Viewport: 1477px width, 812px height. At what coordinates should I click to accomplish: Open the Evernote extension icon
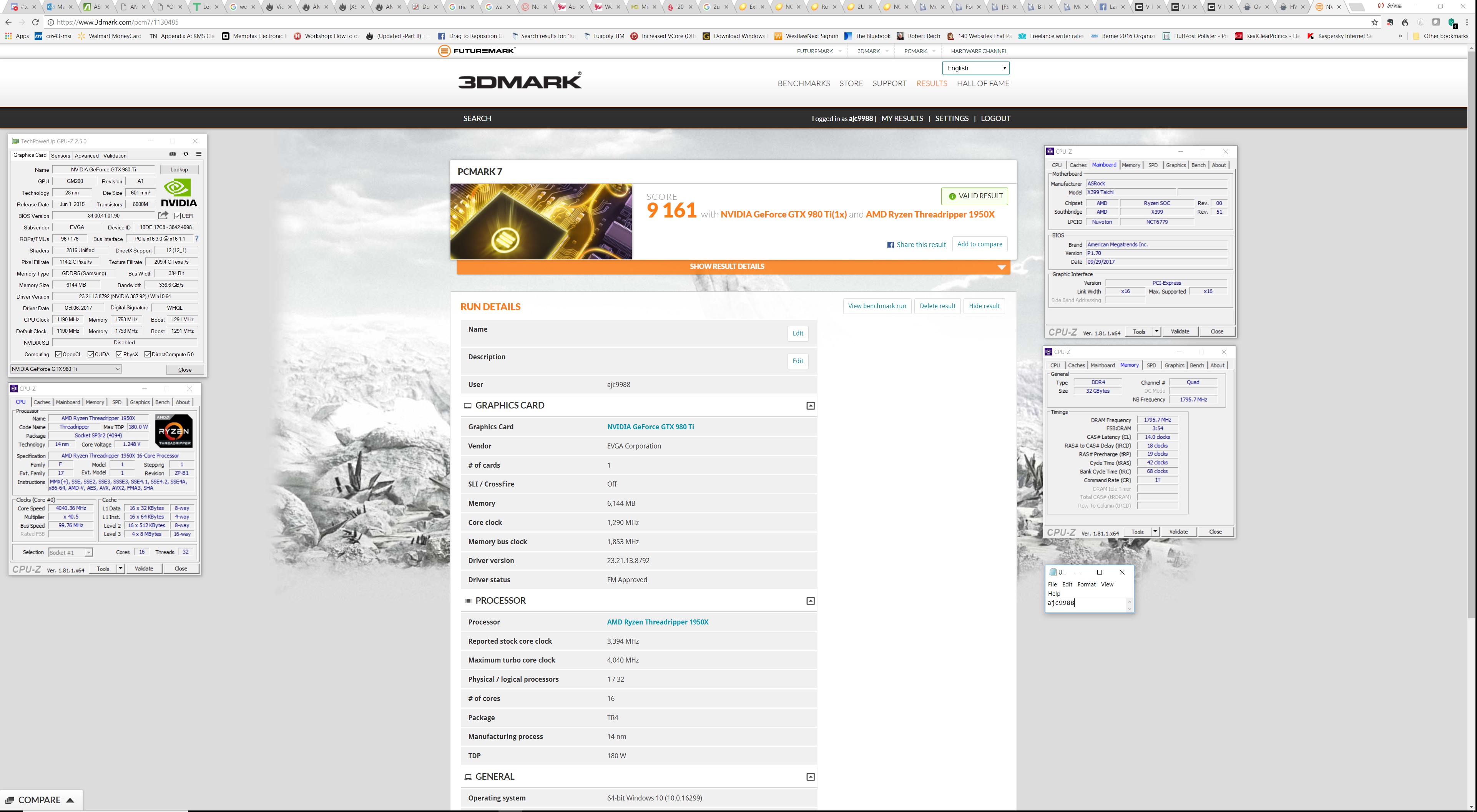coord(1390,22)
